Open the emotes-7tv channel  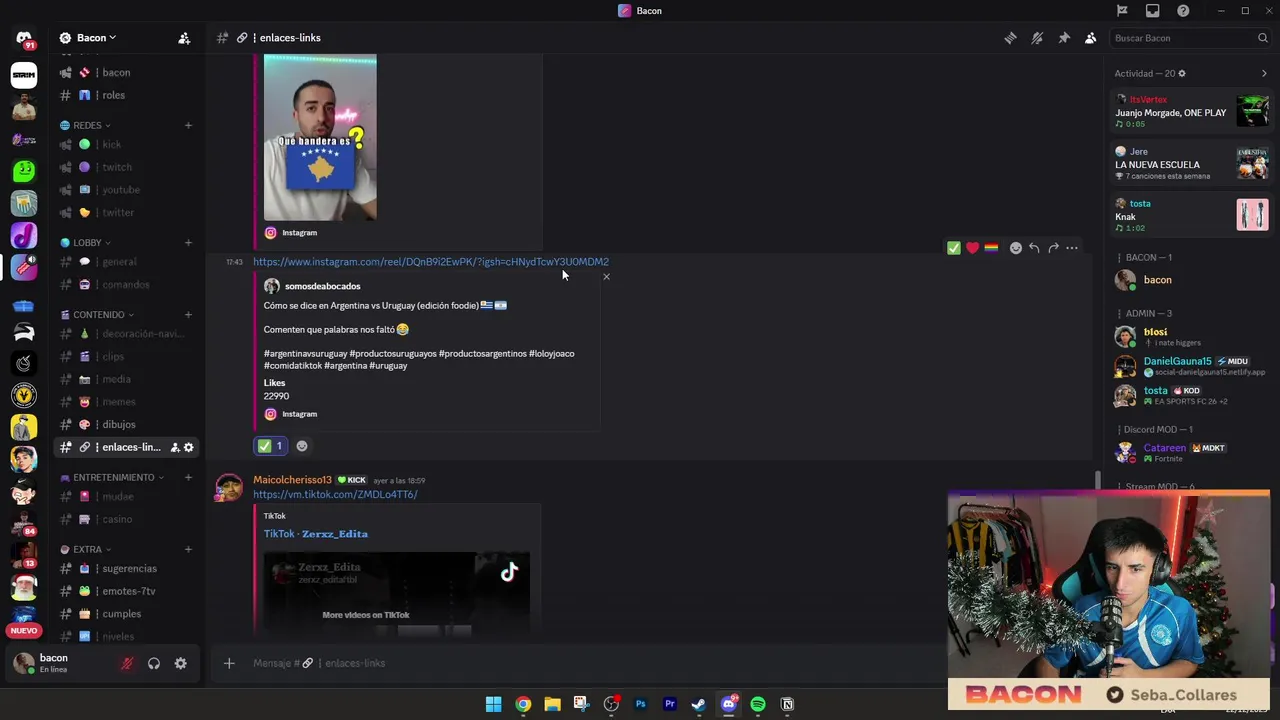click(x=126, y=591)
